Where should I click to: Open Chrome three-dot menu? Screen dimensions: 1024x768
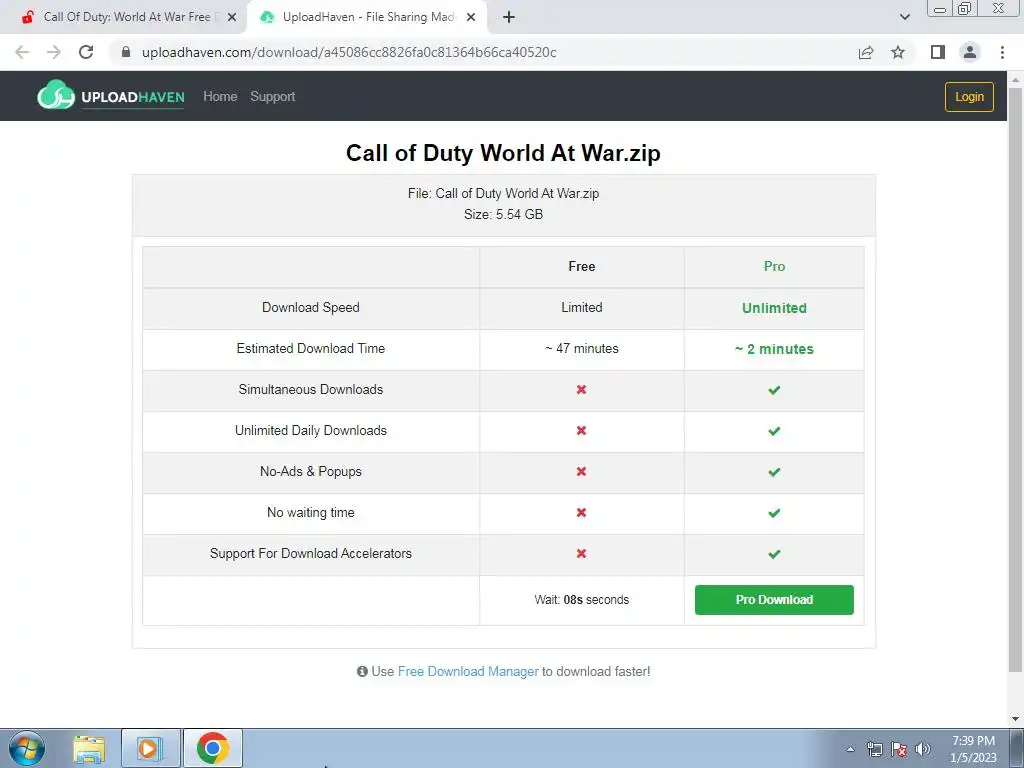tap(1002, 52)
